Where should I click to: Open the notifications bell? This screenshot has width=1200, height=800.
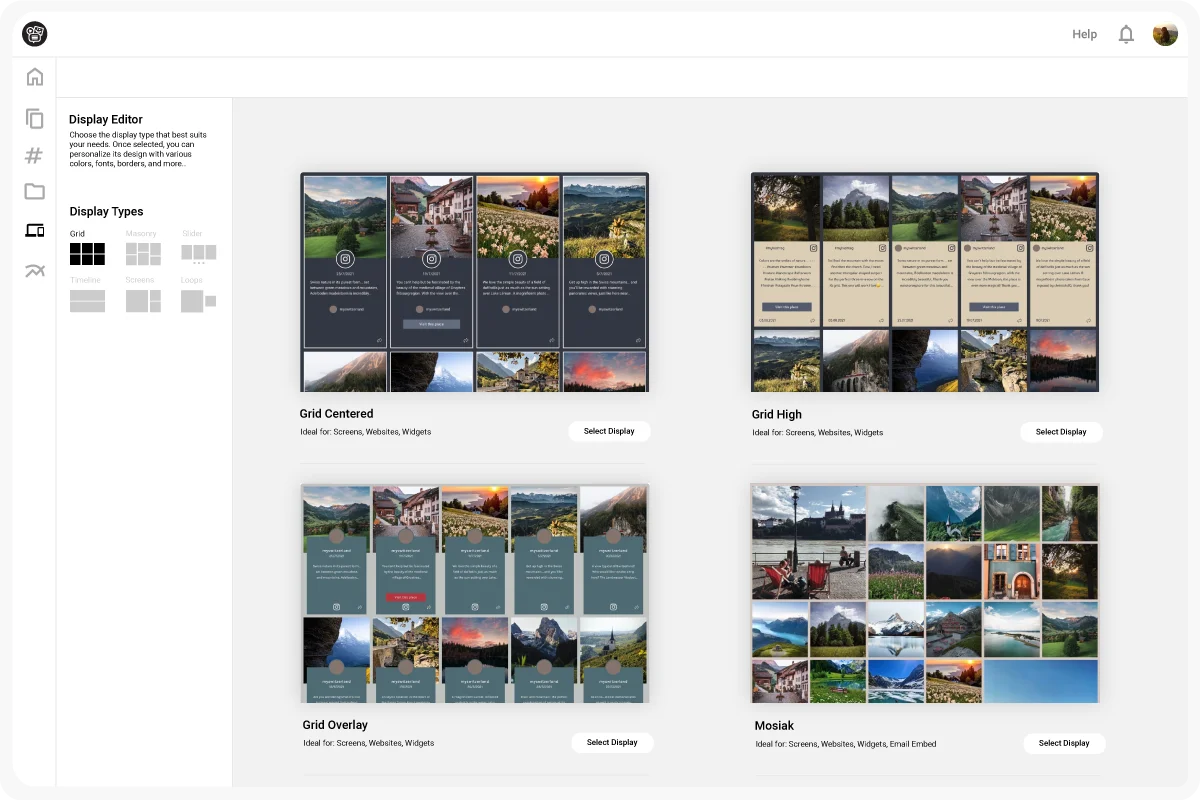1126,35
